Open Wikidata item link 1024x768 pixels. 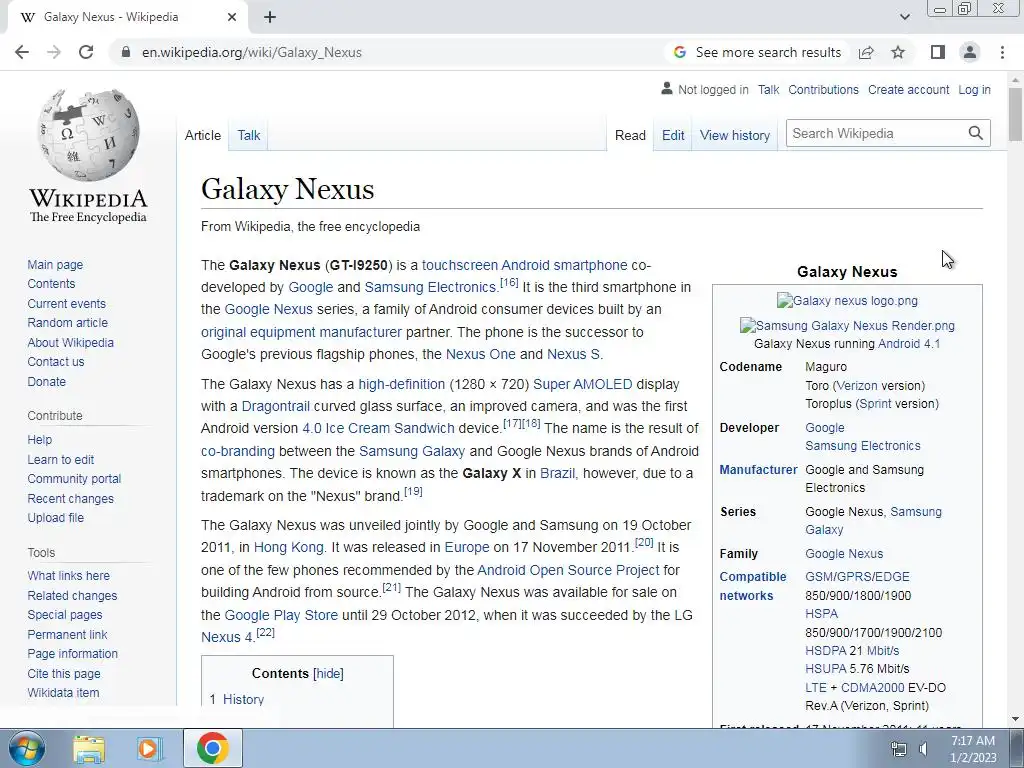(x=63, y=692)
